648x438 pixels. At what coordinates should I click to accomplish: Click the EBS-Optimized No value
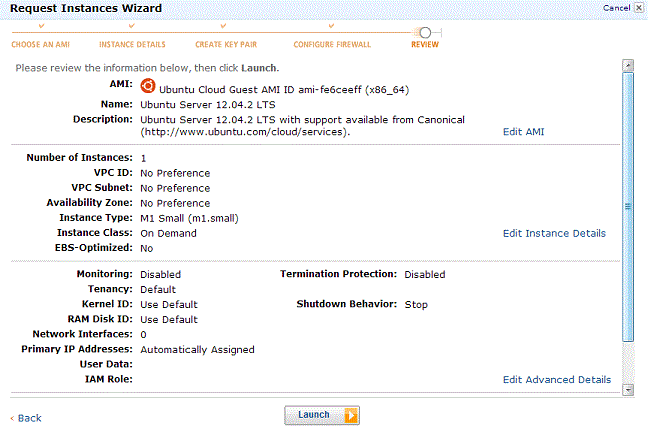point(147,248)
